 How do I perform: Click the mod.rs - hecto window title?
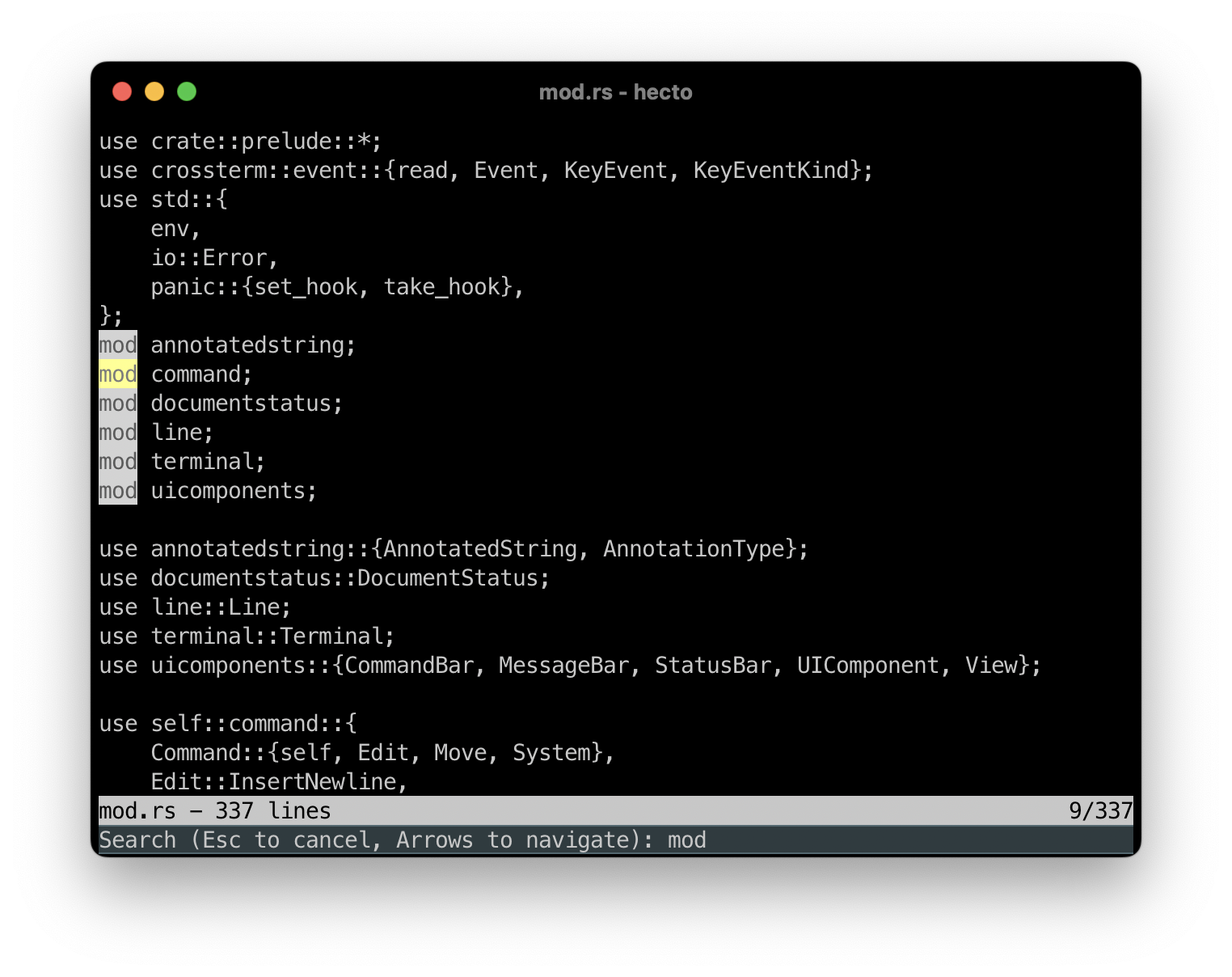pyautogui.click(x=615, y=91)
